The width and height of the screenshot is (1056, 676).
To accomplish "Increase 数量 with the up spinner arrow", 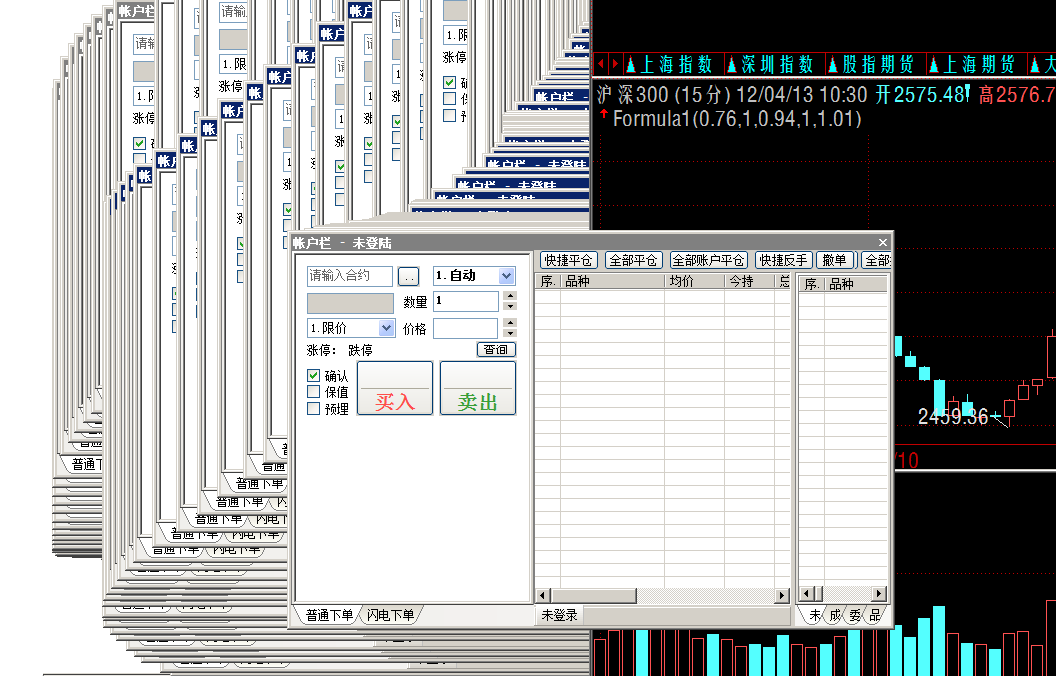I will (x=510, y=296).
